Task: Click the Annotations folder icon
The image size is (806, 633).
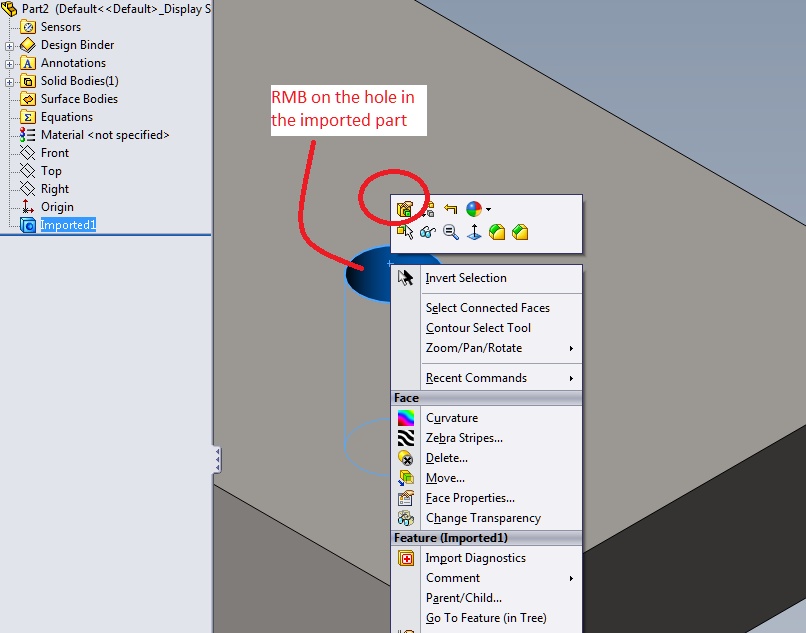Action: click(28, 63)
